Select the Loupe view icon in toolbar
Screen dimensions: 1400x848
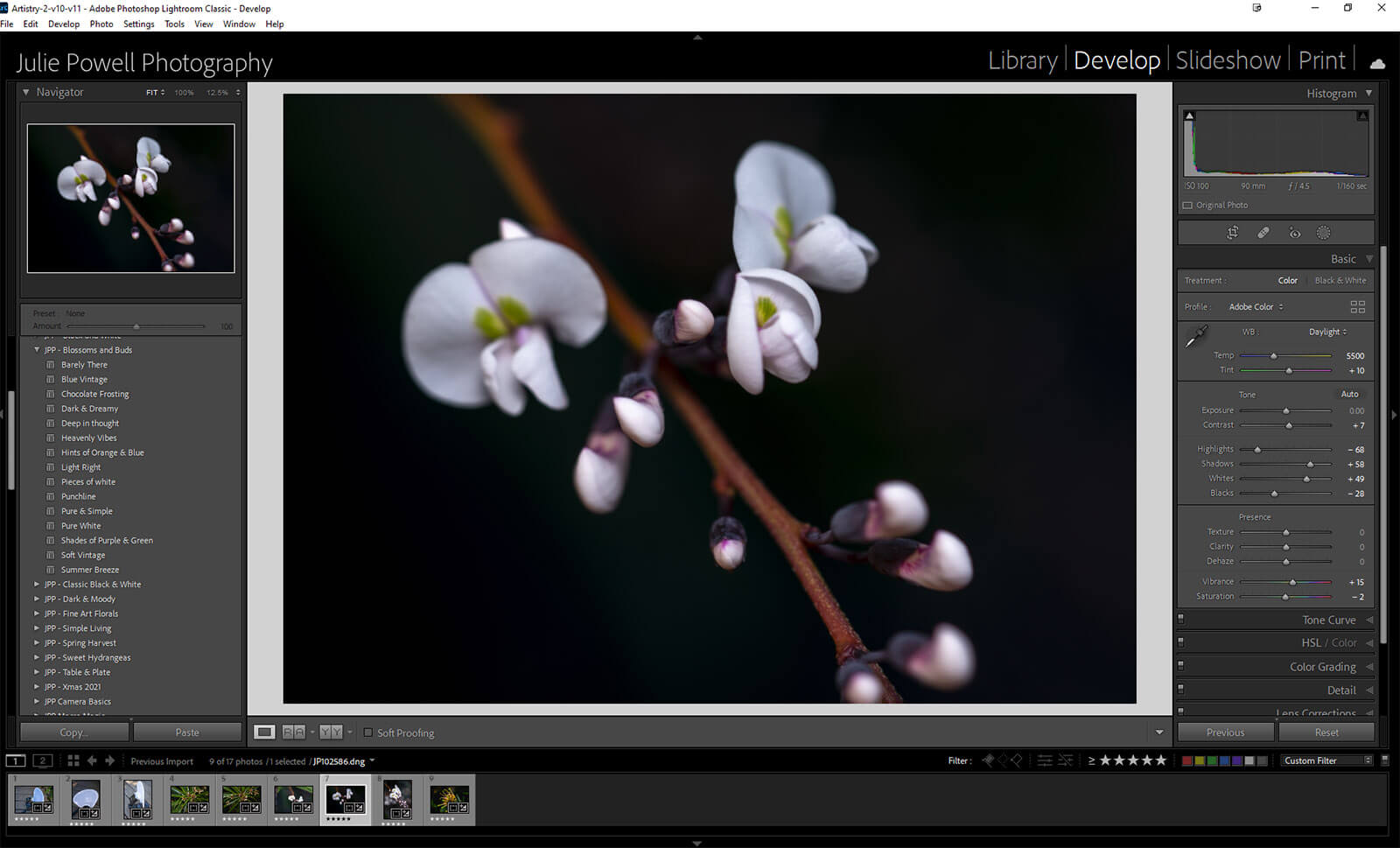coord(264,732)
